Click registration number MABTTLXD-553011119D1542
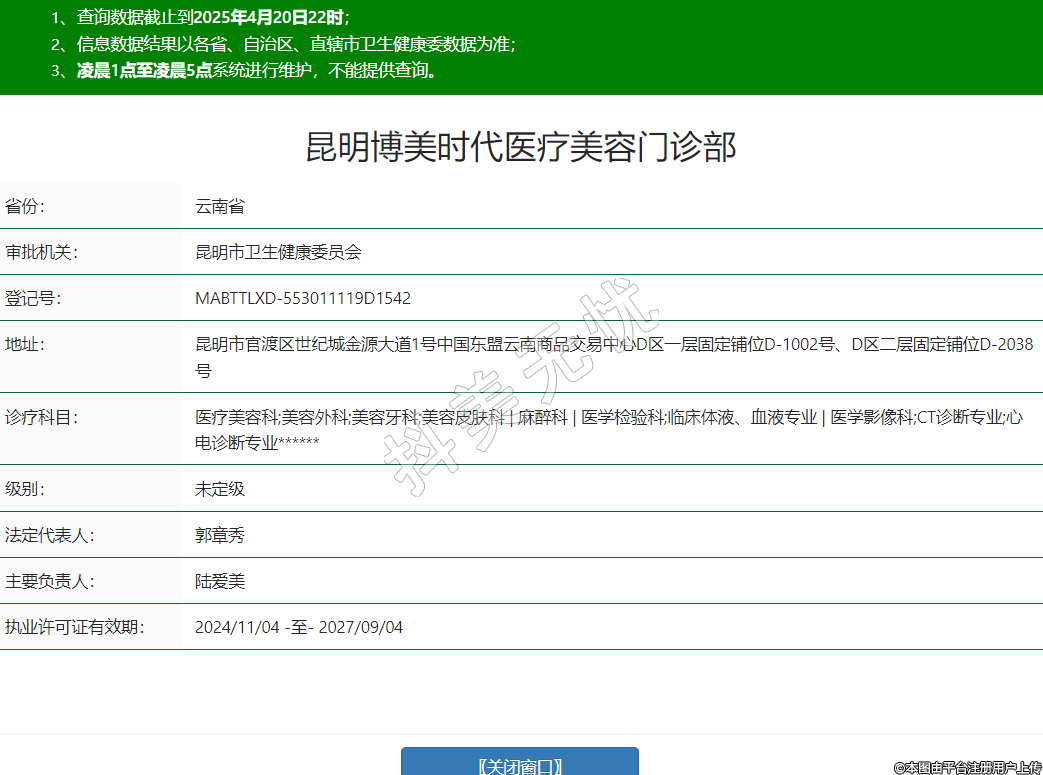Screen dimensions: 1043x775 (303, 298)
